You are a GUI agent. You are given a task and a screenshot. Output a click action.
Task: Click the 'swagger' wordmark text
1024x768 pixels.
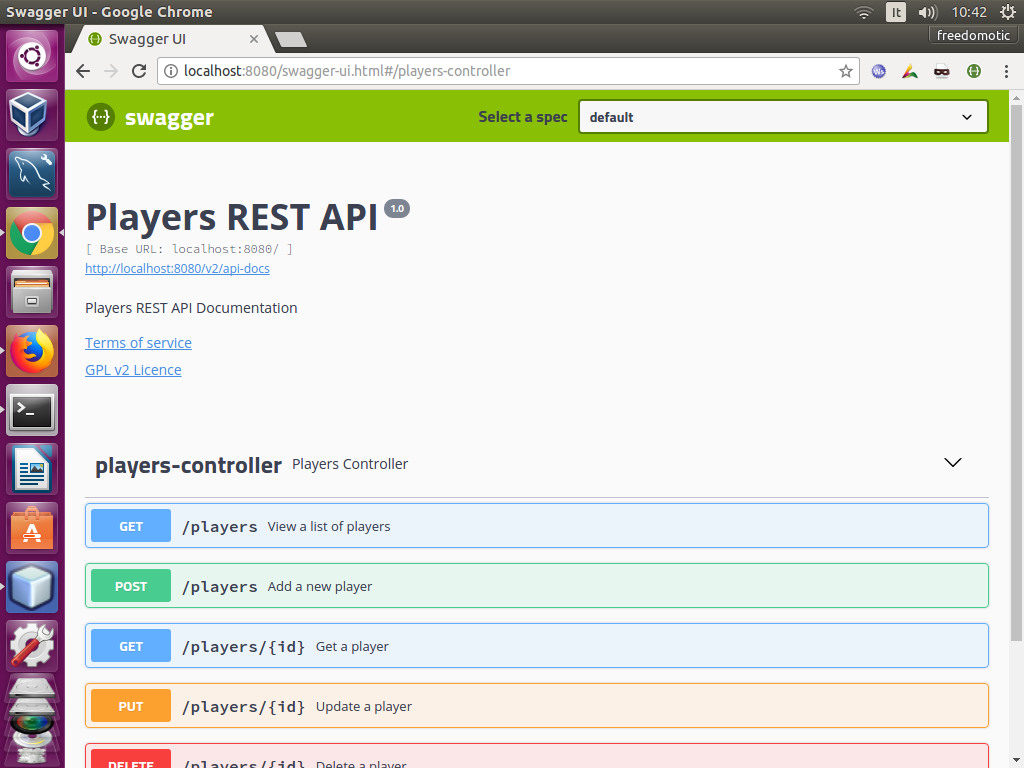click(169, 118)
